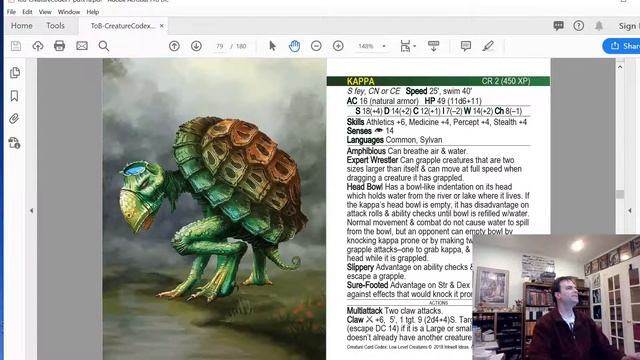Image resolution: width=640 pixels, height=360 pixels.
Task: Click the vertical scrollbar thumb
Action: pos(620,194)
